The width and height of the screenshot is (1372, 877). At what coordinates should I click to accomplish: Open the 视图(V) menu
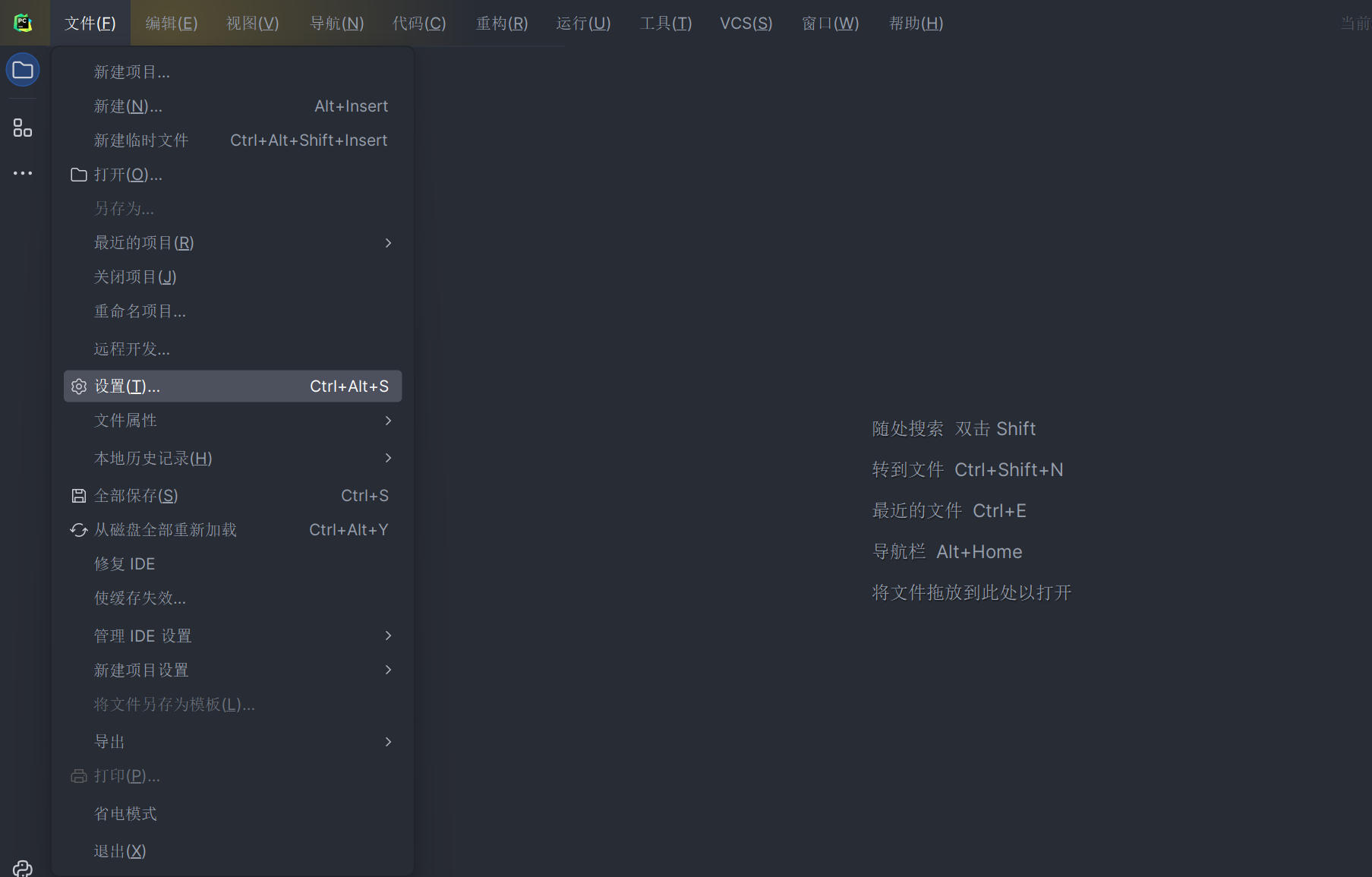coord(253,24)
